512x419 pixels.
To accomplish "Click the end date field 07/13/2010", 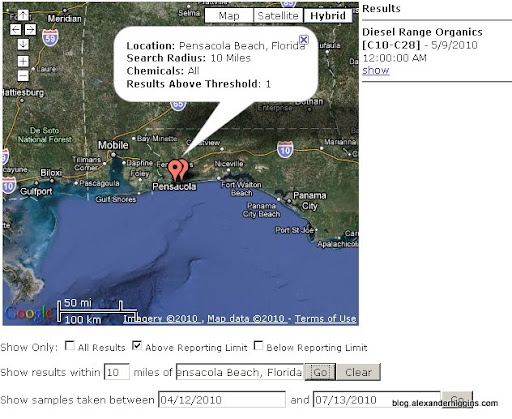I will [377, 399].
